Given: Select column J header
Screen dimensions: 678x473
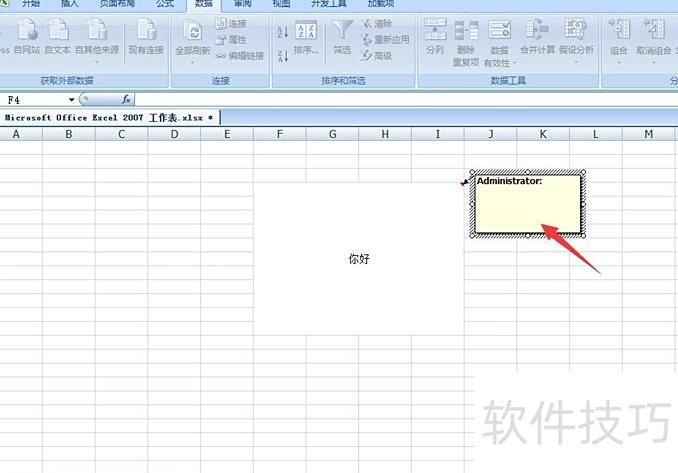Looking at the screenshot, I should [x=490, y=134].
